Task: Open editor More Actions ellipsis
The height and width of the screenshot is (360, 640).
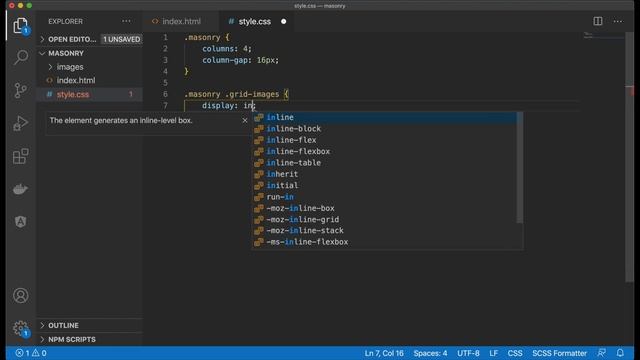Action: point(618,21)
